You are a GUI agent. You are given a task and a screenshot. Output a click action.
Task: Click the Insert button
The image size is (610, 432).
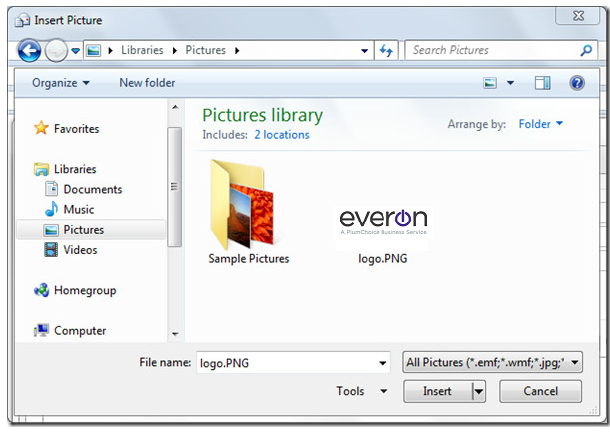(437, 391)
